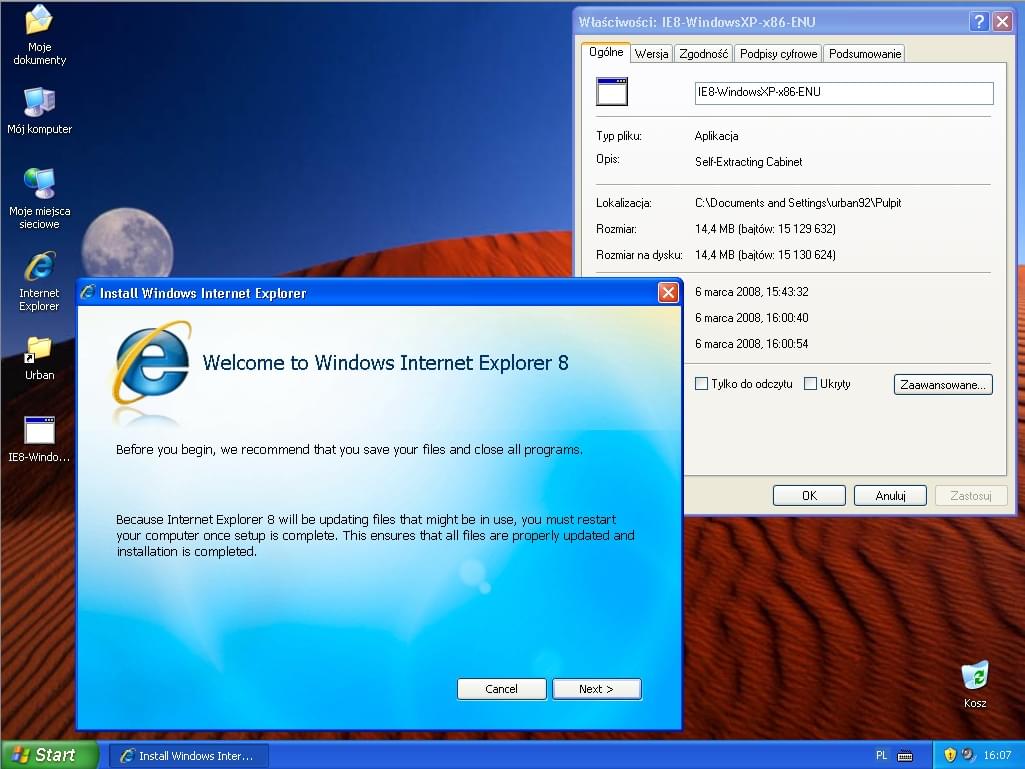Click the installer's title bar IE icon
This screenshot has width=1025, height=769.
point(88,292)
